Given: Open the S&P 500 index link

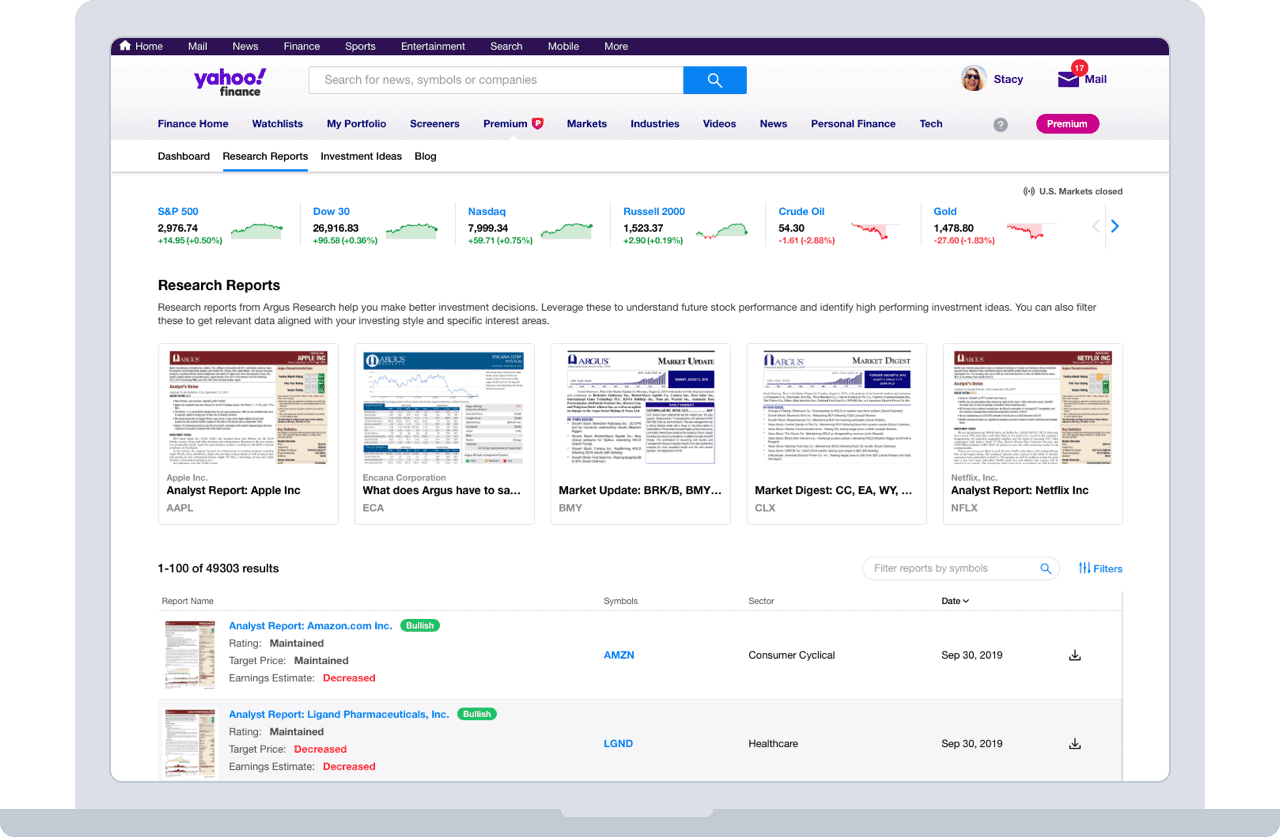Looking at the screenshot, I should point(178,212).
